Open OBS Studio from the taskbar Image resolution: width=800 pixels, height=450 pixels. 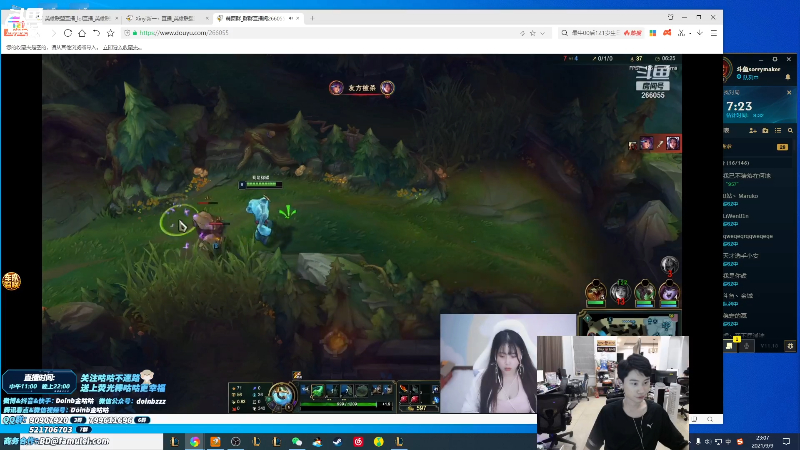pos(236,442)
